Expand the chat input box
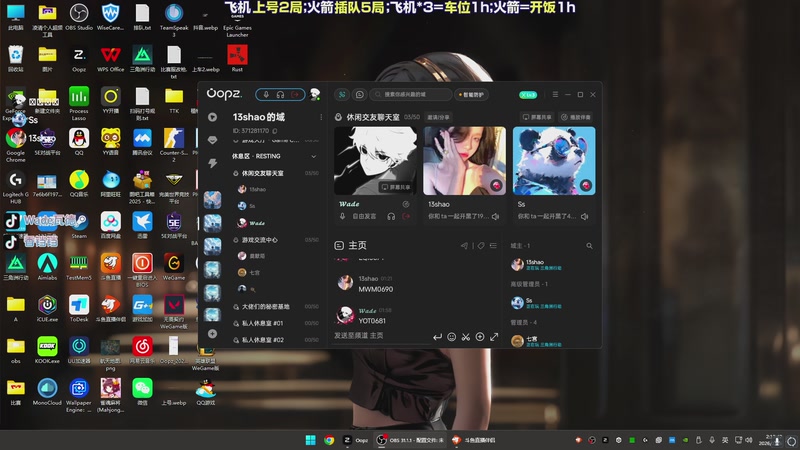Image resolution: width=800 pixels, height=450 pixels. (x=494, y=337)
